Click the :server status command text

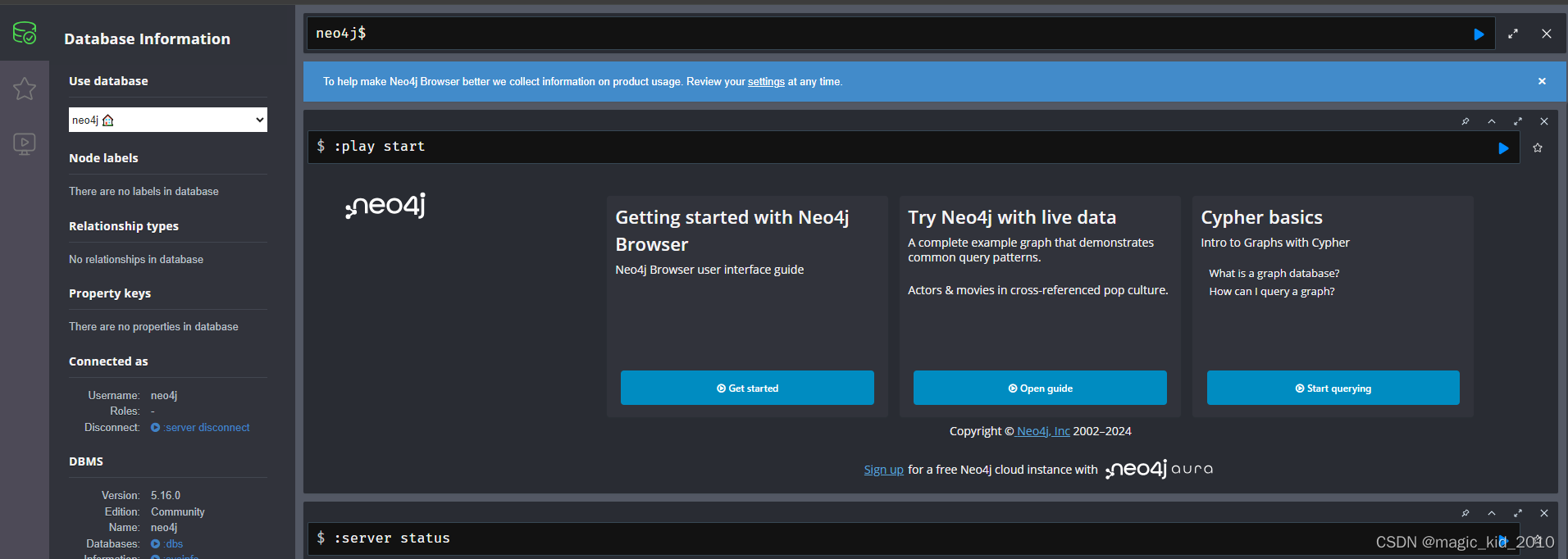(x=392, y=539)
